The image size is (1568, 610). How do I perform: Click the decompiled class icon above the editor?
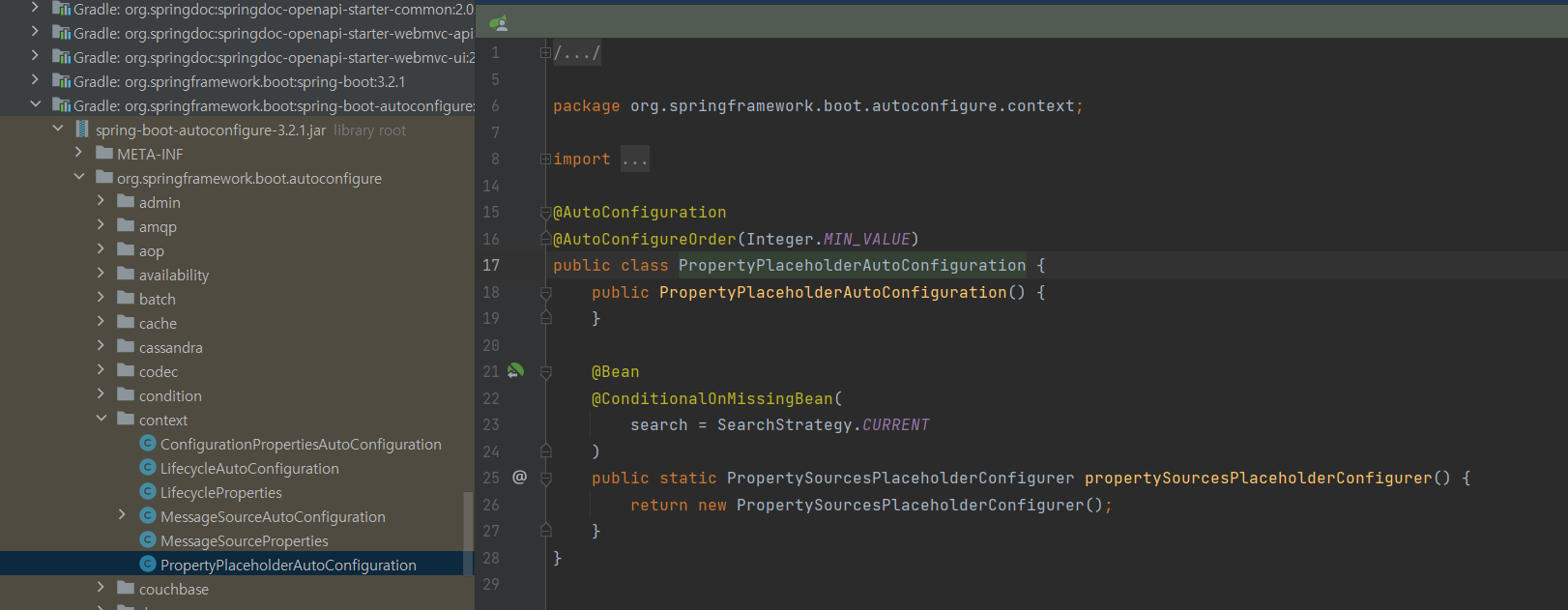498,23
